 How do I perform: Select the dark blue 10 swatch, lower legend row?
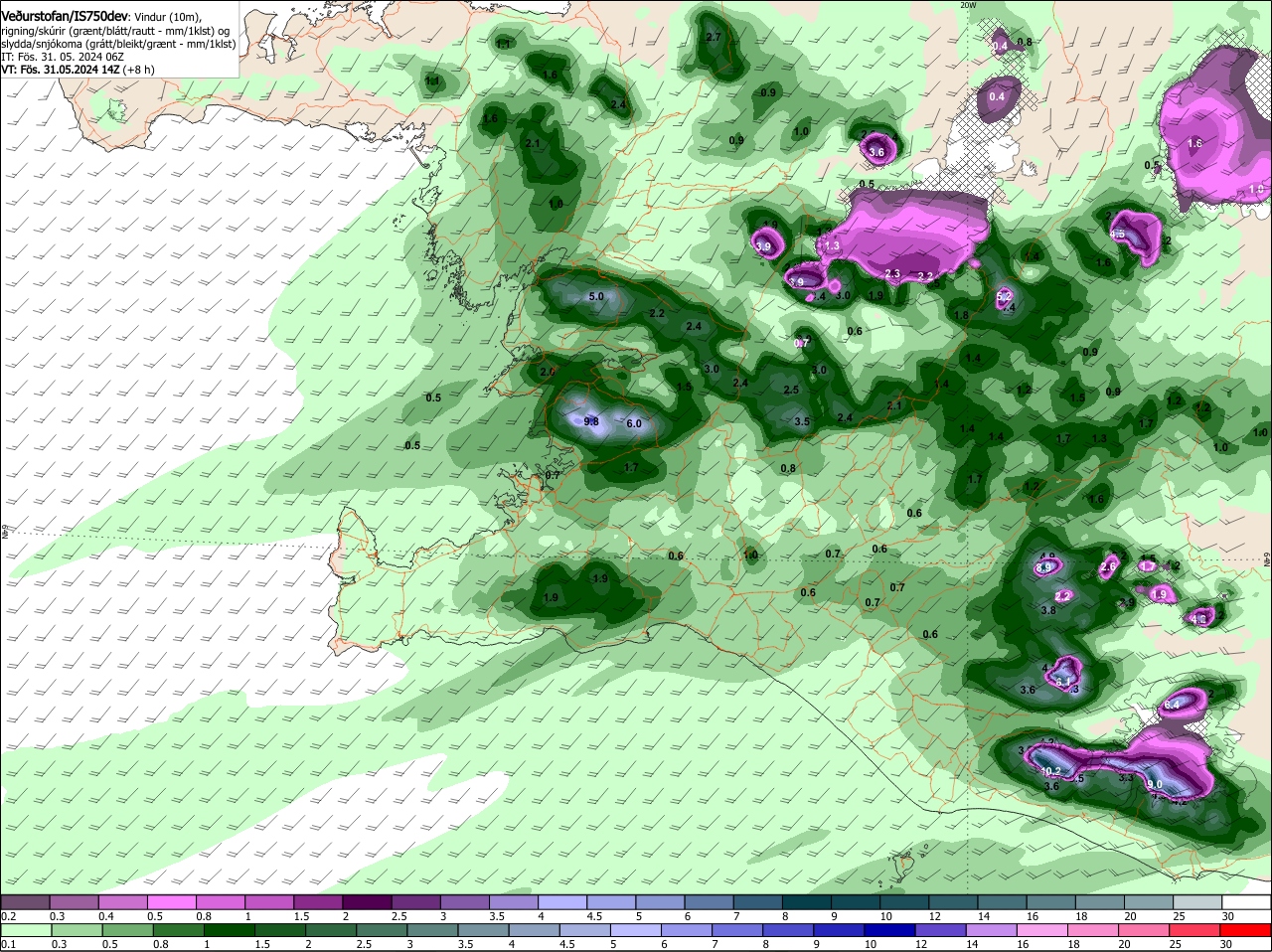(x=890, y=928)
